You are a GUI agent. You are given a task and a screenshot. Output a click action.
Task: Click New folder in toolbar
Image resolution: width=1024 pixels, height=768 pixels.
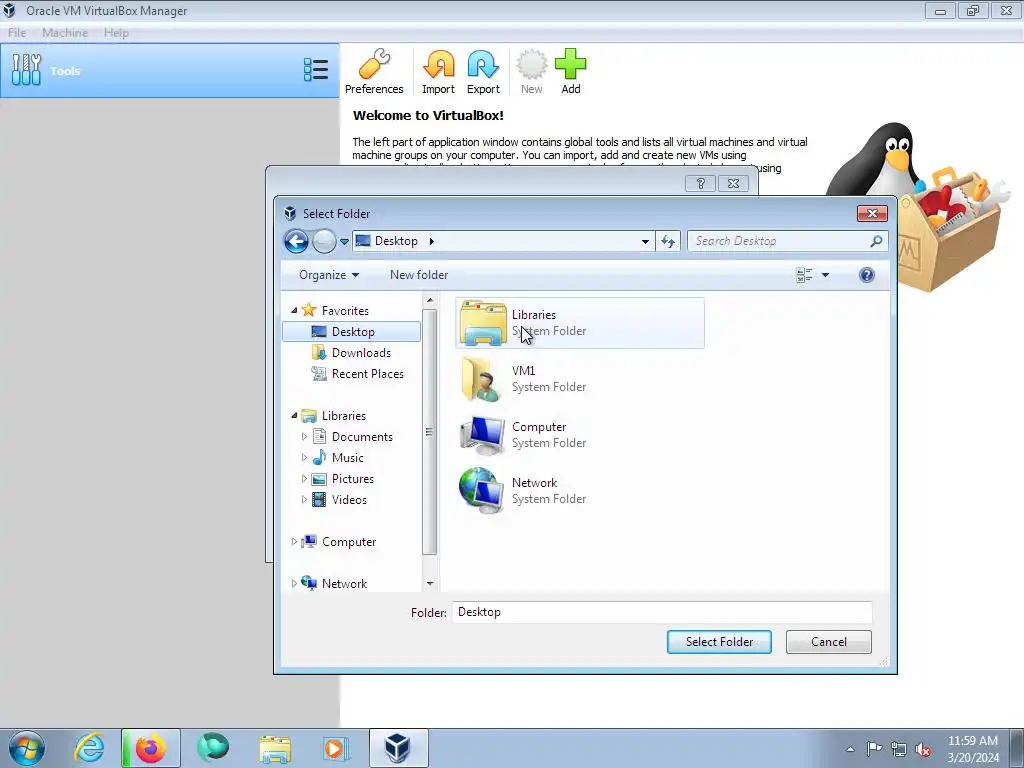click(x=419, y=275)
